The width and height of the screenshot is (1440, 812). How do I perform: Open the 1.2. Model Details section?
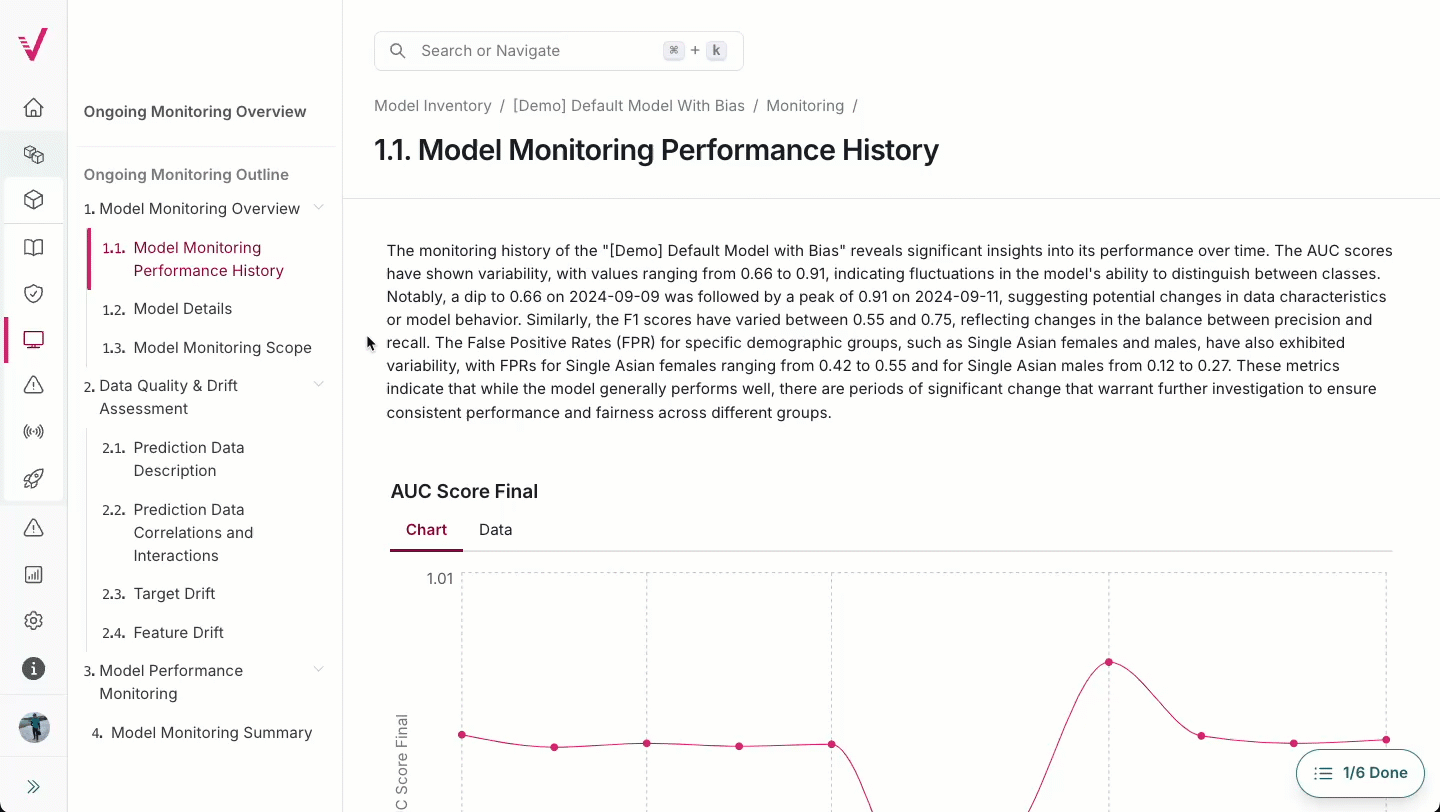[183, 308]
